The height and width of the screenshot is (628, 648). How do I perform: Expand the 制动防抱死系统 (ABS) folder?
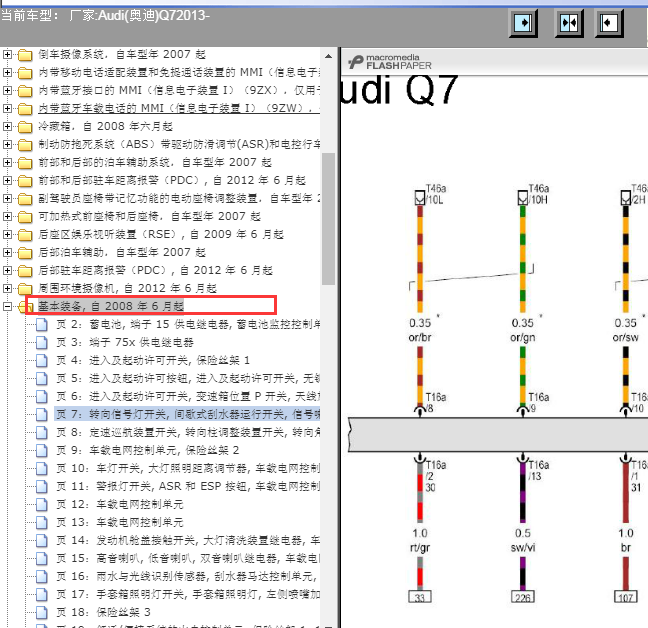[7, 144]
